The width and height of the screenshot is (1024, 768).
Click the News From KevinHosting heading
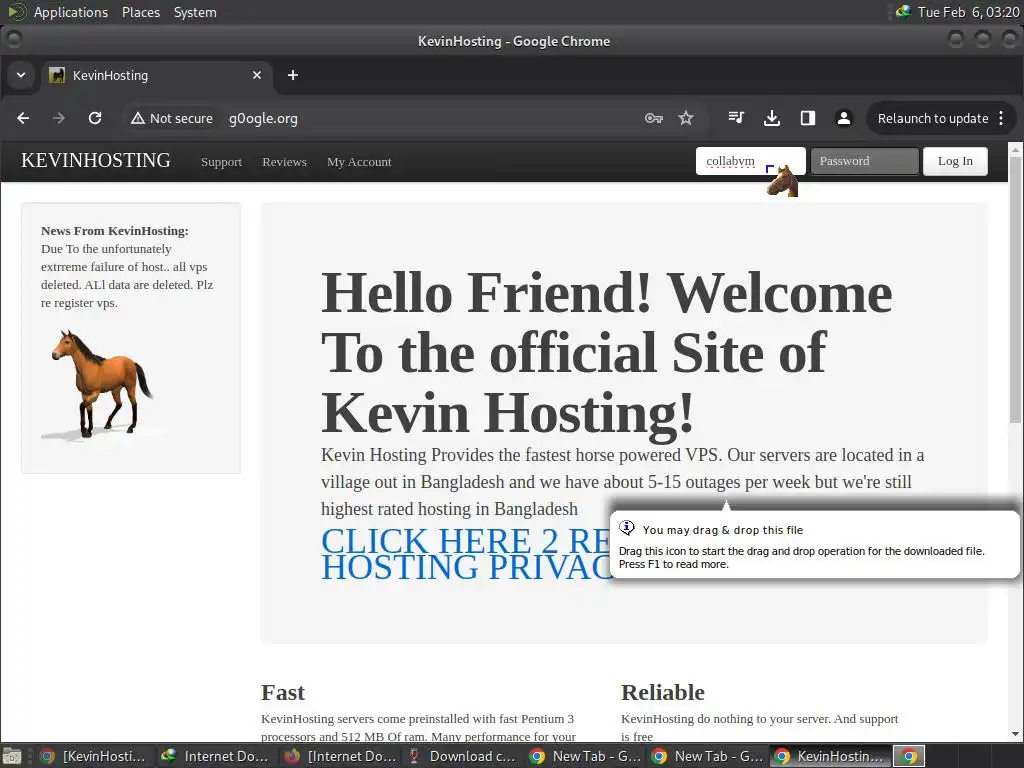114,231
